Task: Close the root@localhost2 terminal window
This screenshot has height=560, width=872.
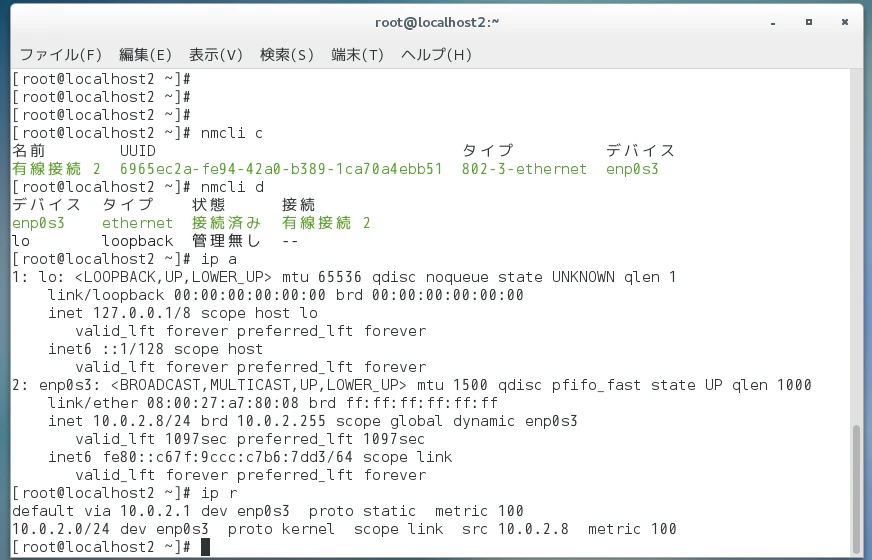Action: 845,22
